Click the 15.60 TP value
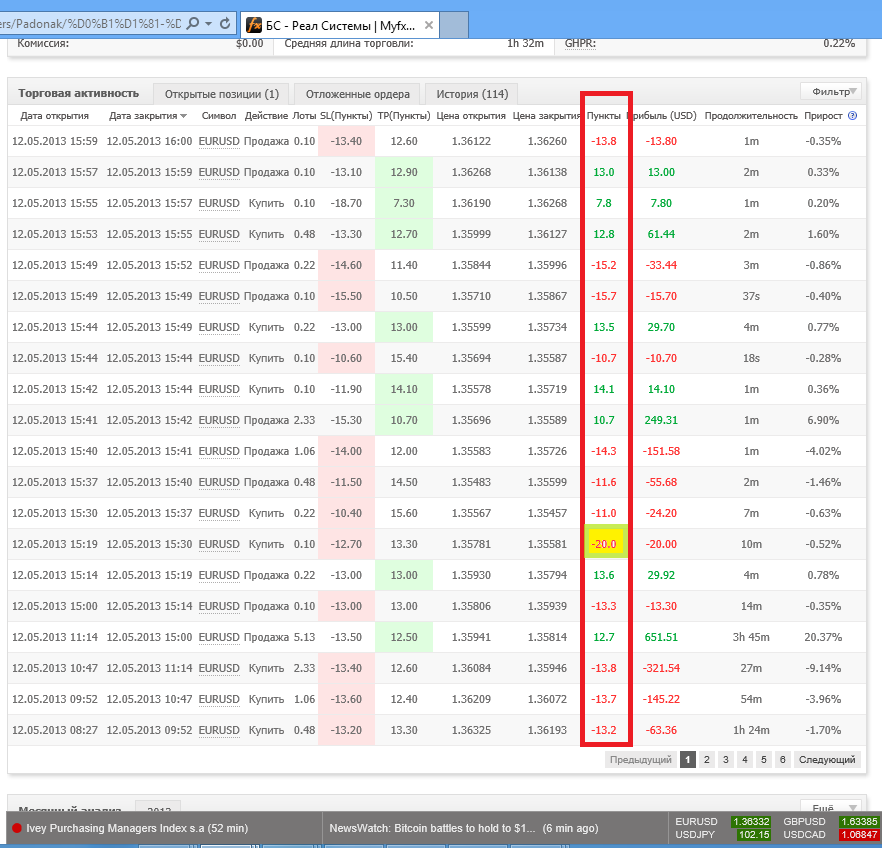This screenshot has width=882, height=848. [x=404, y=513]
